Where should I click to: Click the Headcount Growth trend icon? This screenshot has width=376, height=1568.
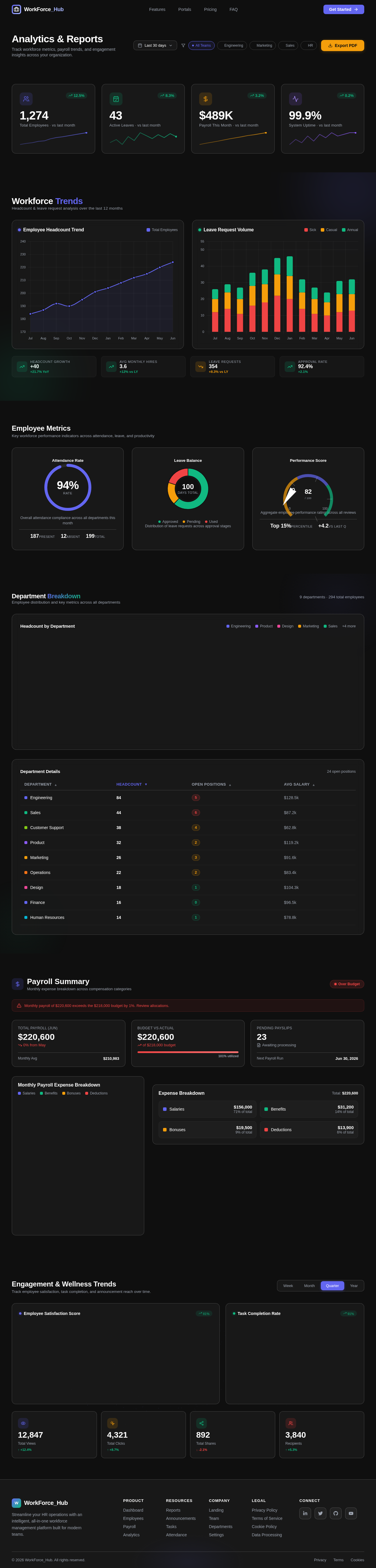pos(22,366)
